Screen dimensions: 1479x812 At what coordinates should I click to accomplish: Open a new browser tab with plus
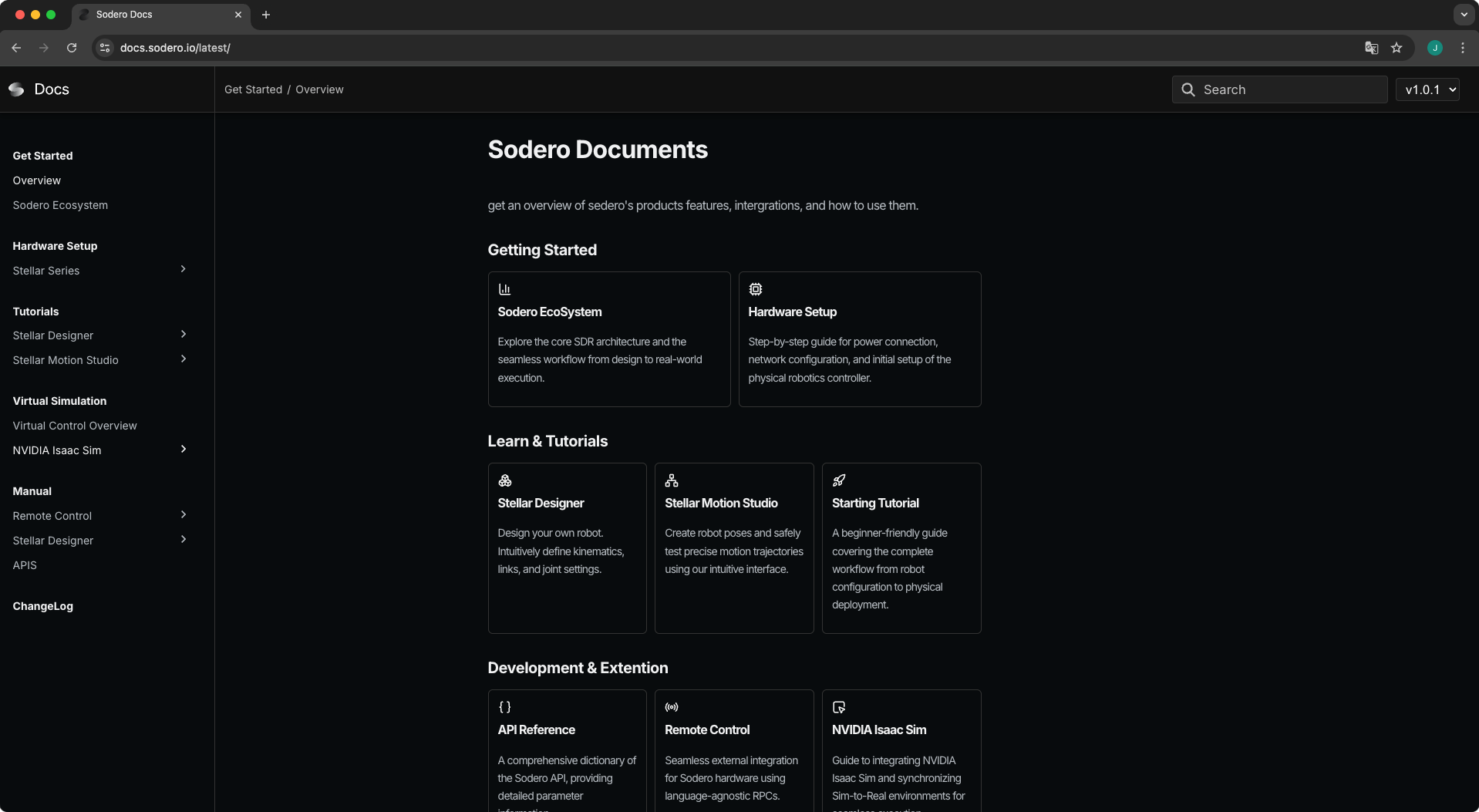click(x=266, y=15)
